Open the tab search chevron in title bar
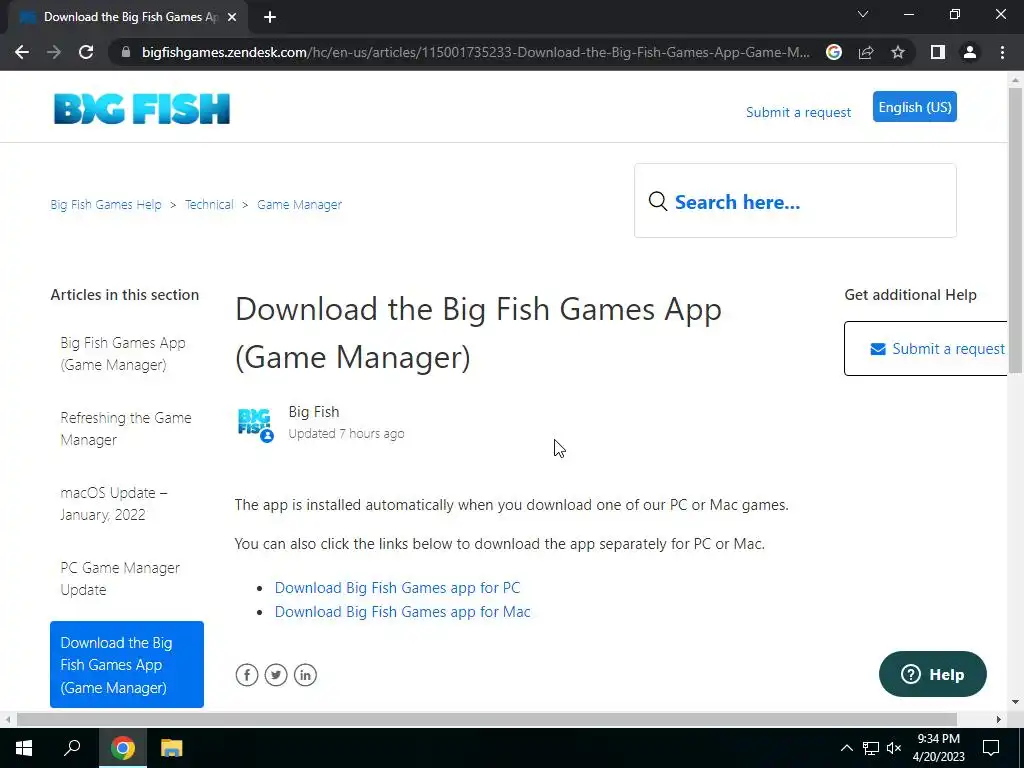Screen dimensions: 1024x768 [863, 14]
